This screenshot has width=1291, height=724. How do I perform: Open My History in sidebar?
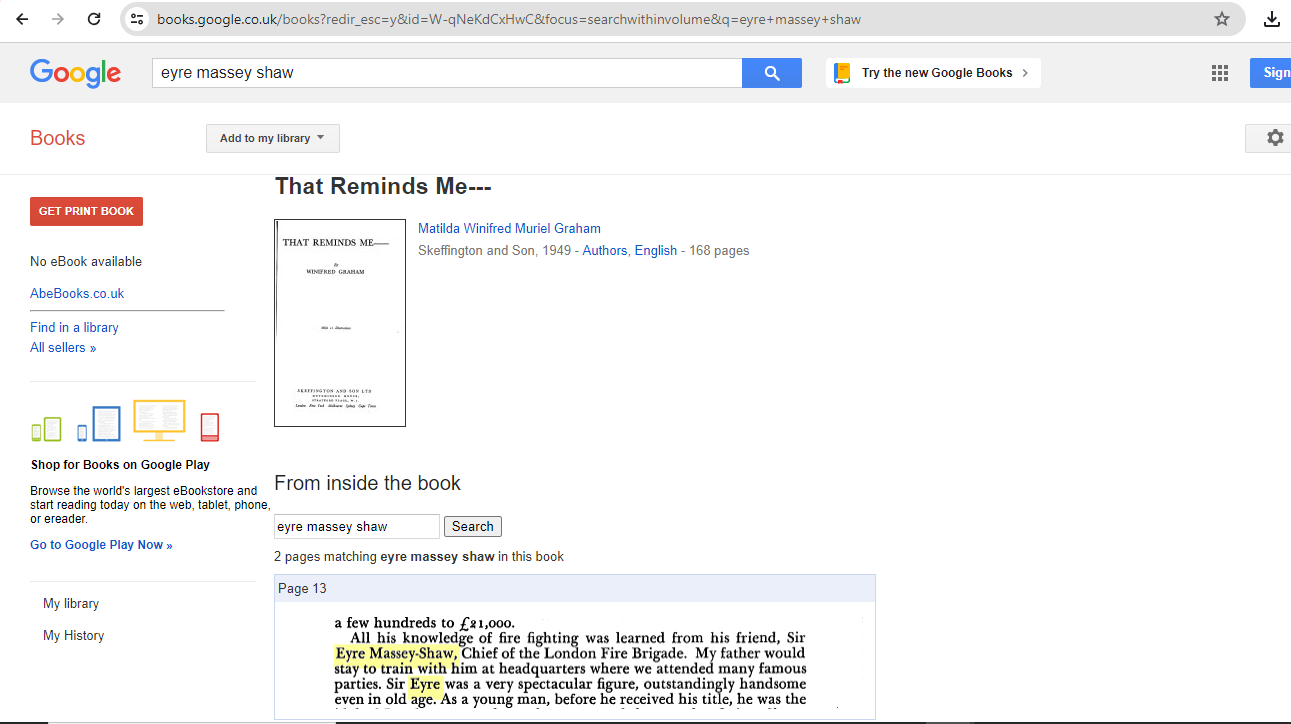pos(74,635)
